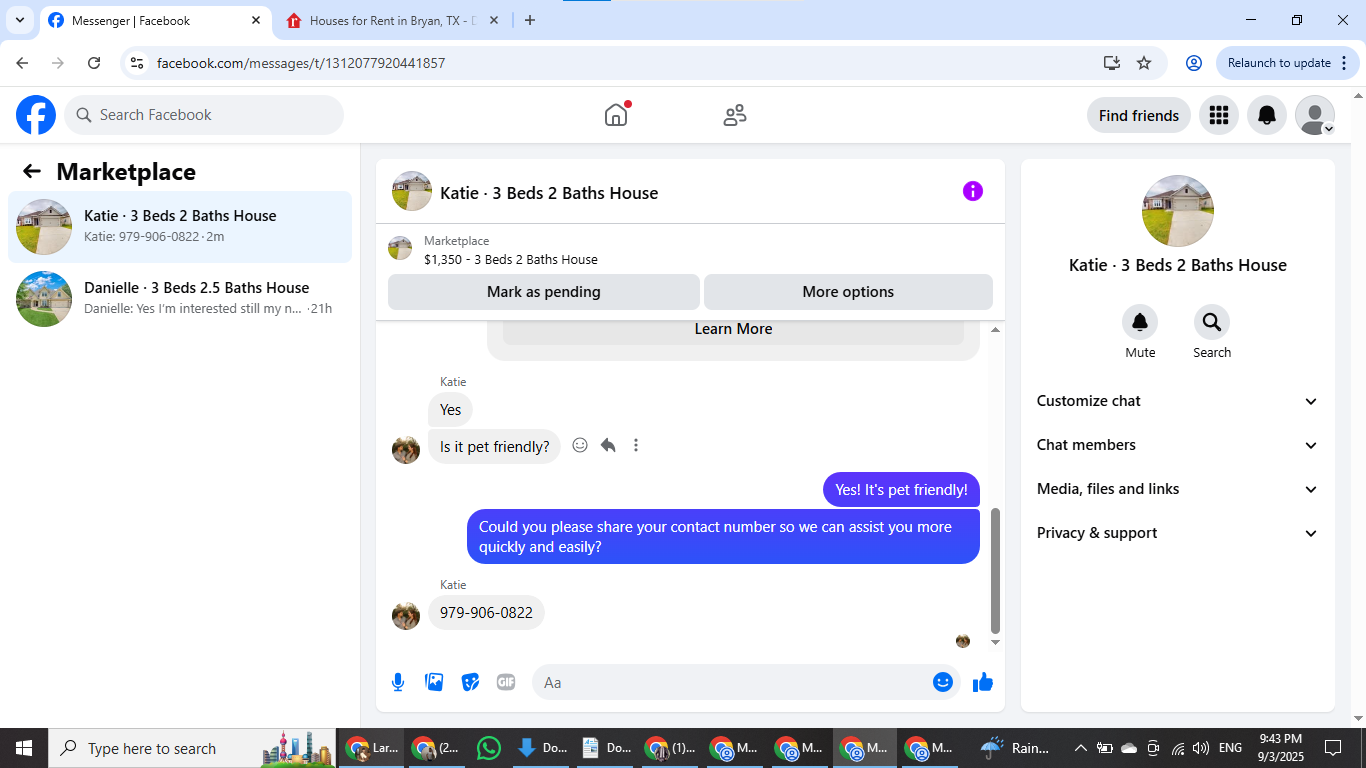Click the Learn More button
The image size is (1366, 768).
click(x=733, y=330)
